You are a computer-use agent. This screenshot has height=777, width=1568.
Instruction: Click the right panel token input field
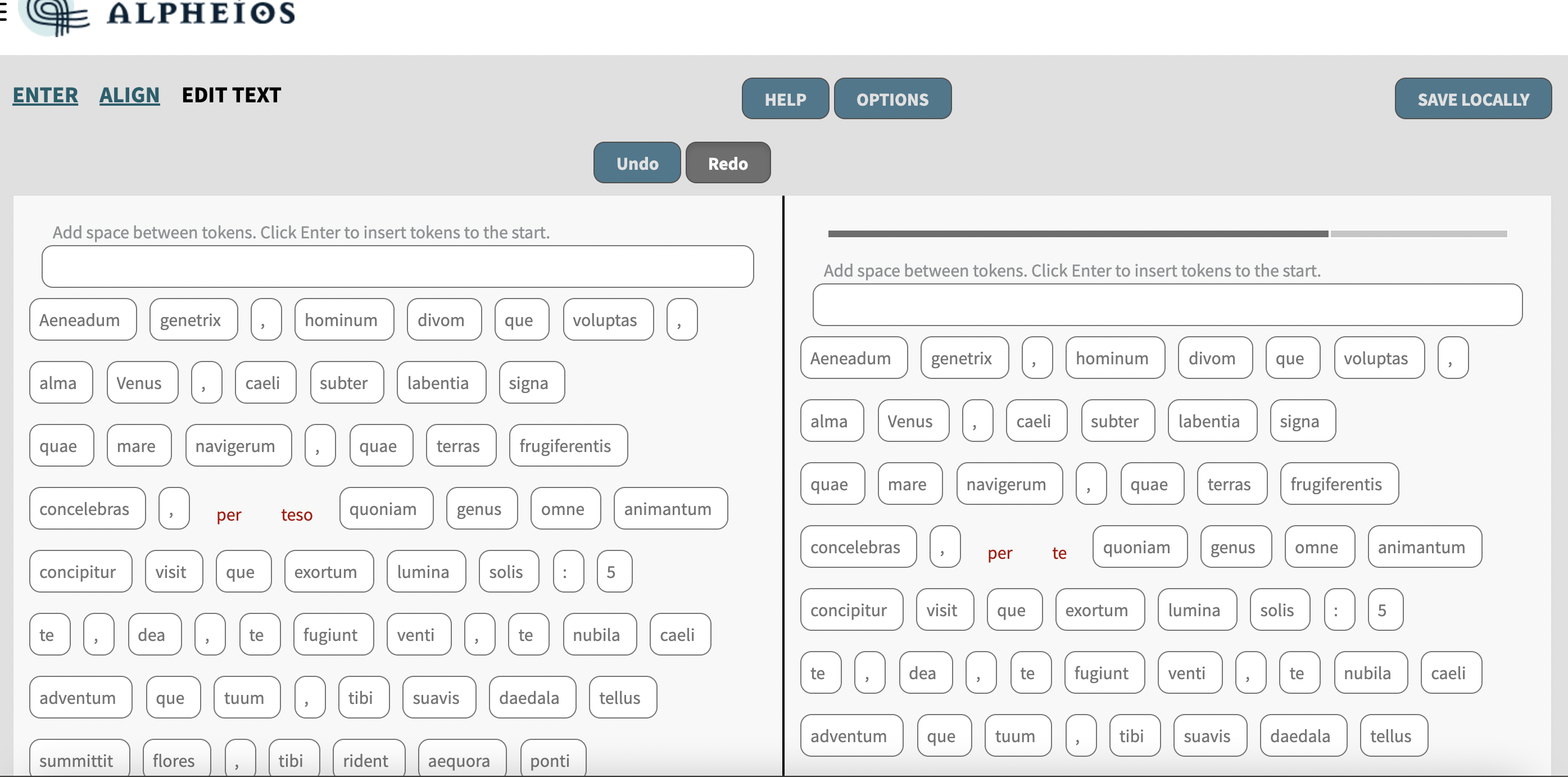(1166, 305)
